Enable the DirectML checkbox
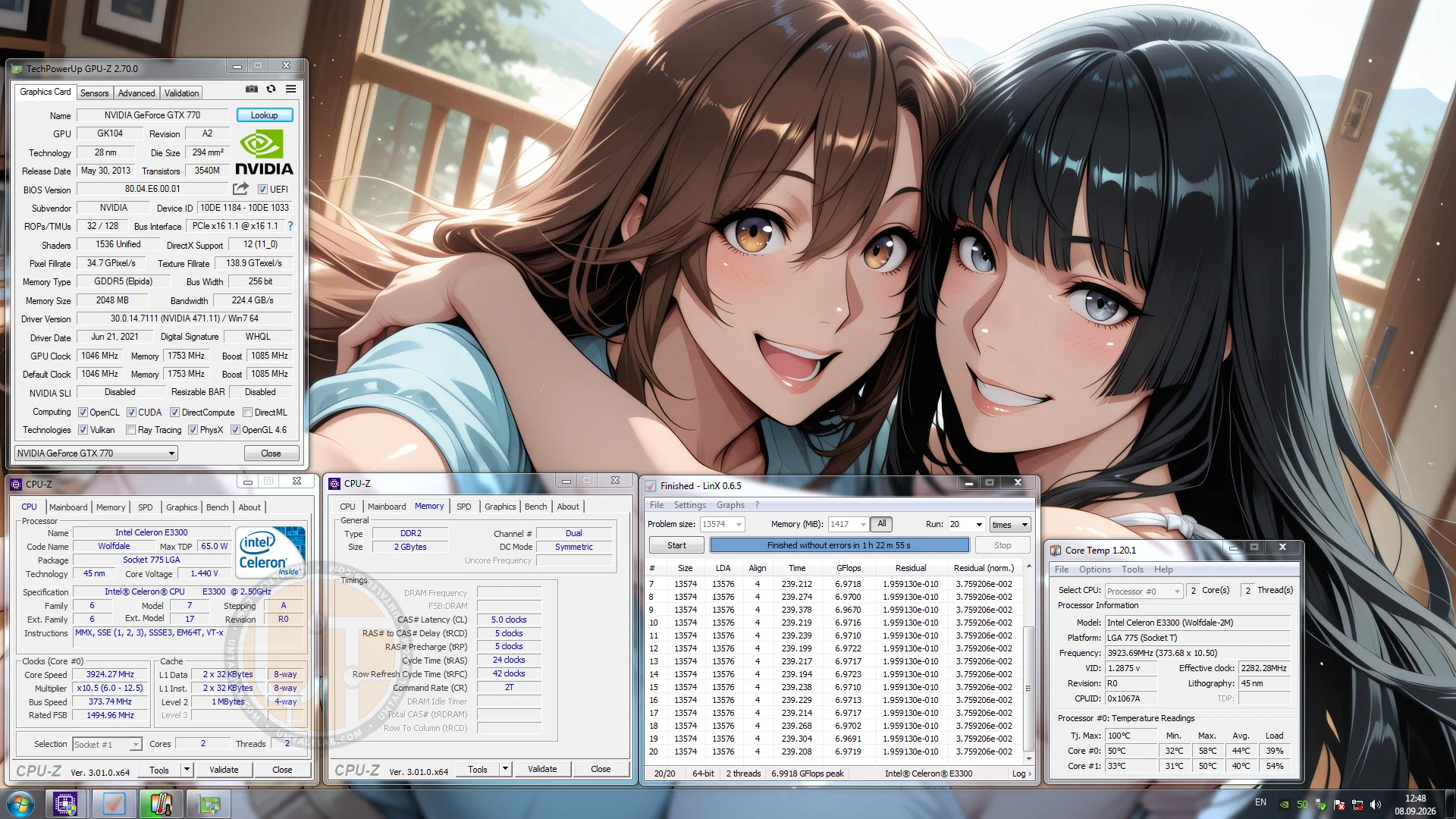This screenshot has width=1456, height=819. click(247, 413)
